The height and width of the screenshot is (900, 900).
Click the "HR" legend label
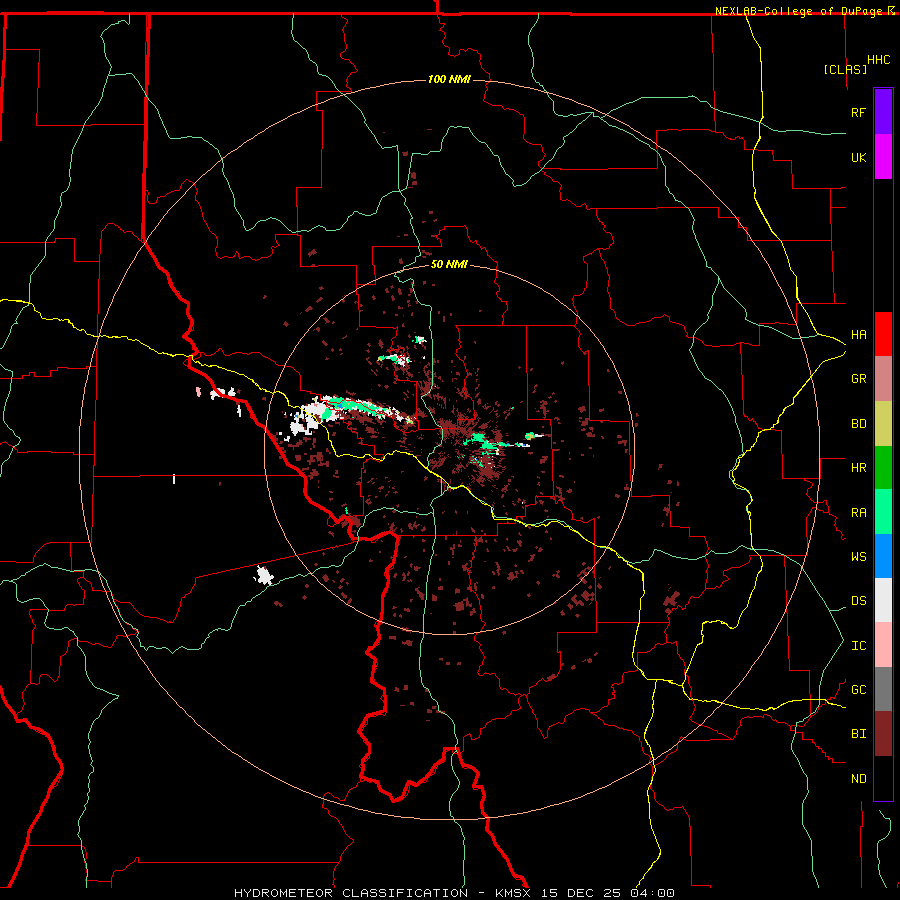tap(858, 468)
